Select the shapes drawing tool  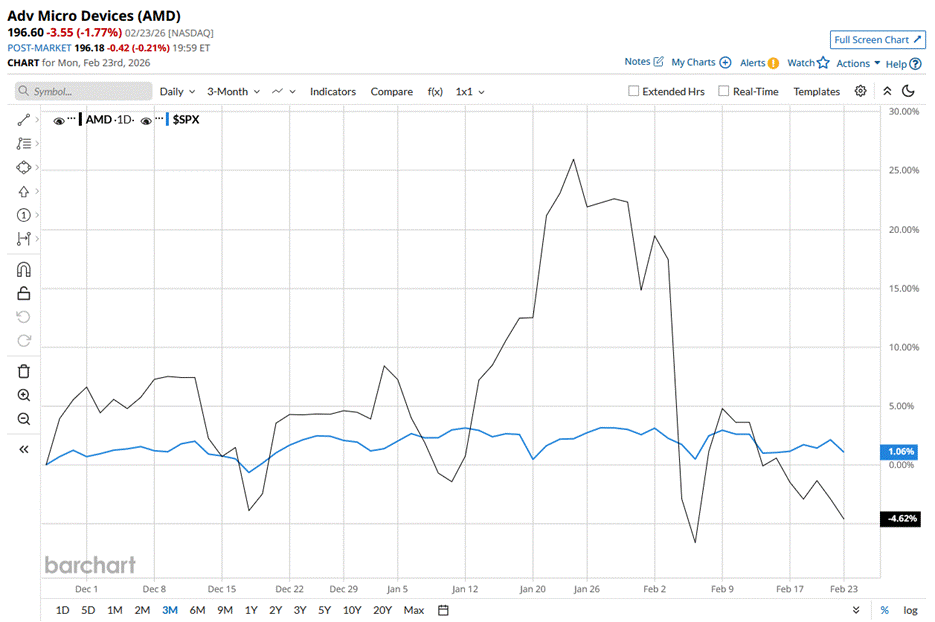click(x=24, y=168)
